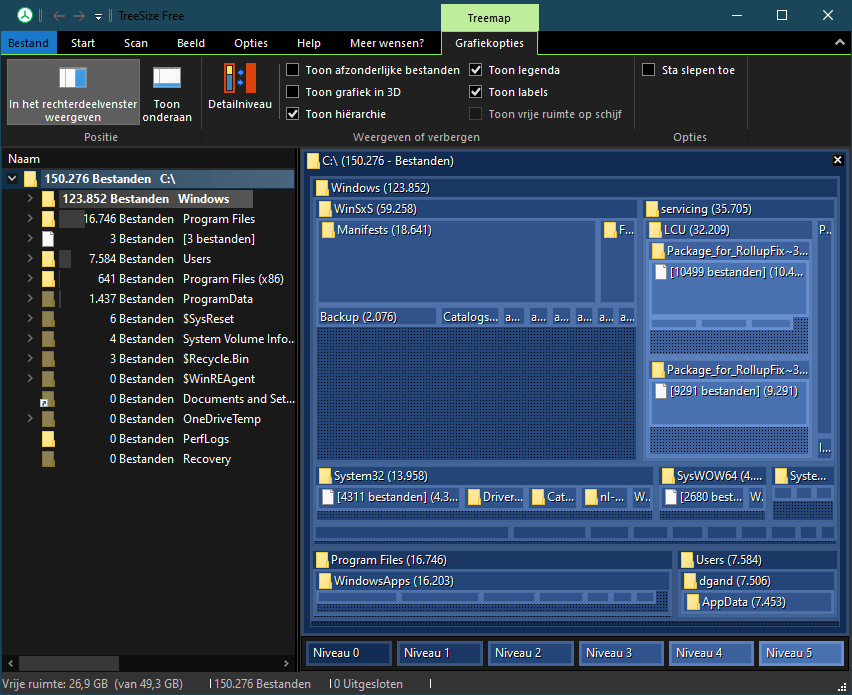This screenshot has width=852, height=695.
Task: Click the C:\ folder icon in tree
Action: [x=30, y=179]
